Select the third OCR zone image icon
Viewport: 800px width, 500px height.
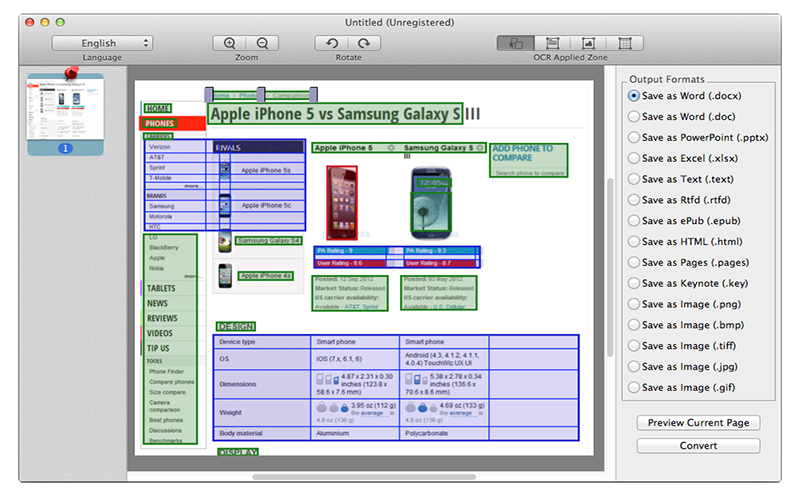coord(588,43)
